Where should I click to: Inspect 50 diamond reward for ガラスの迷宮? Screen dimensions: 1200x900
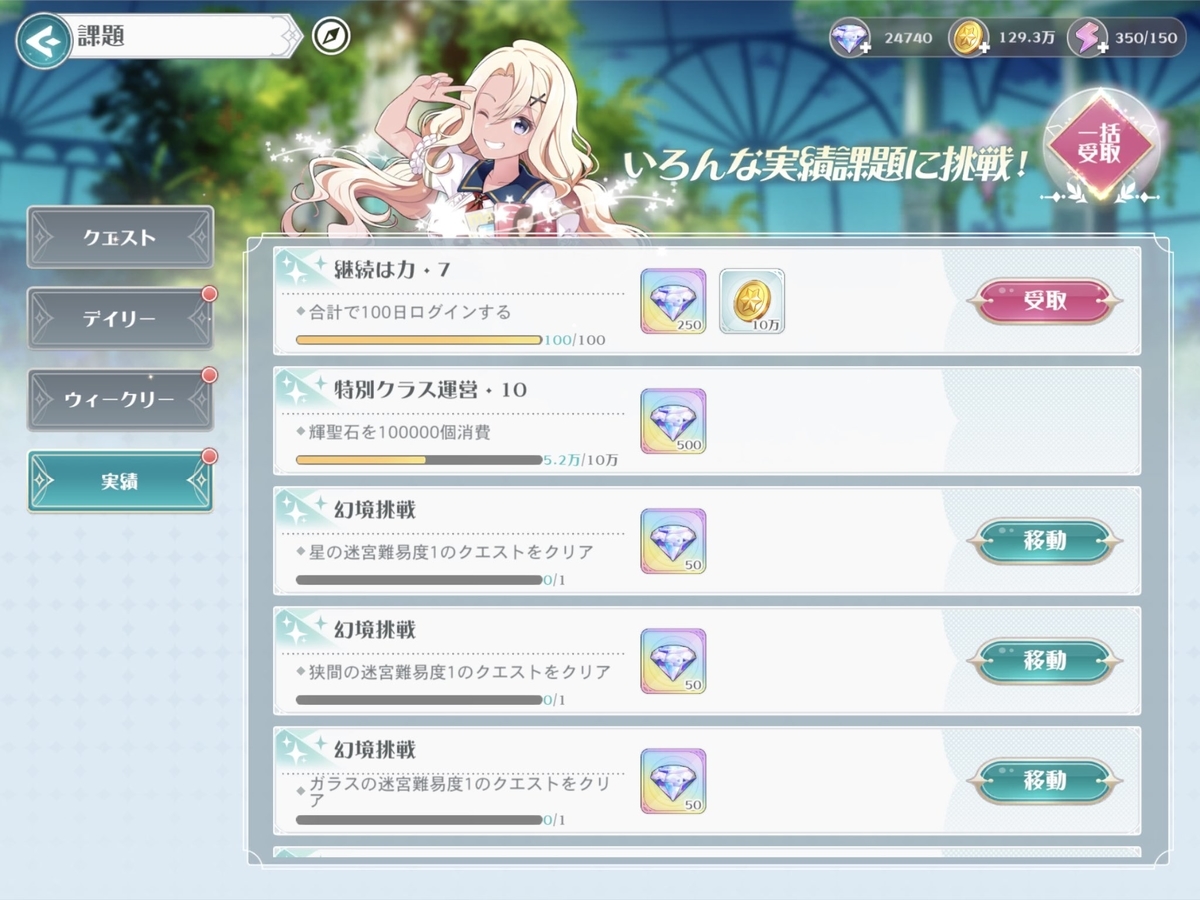[673, 781]
